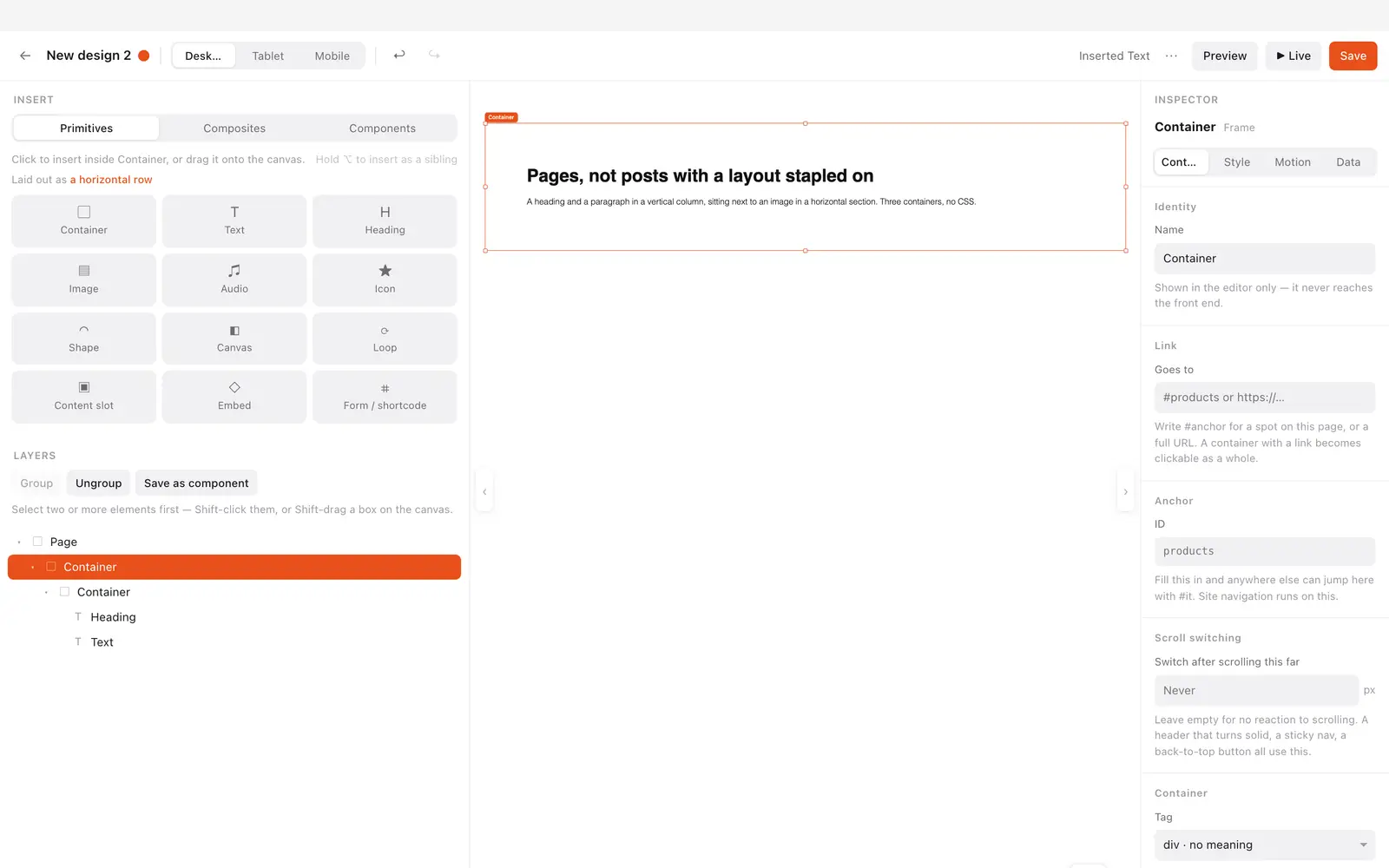Click the scroll switching 'Never' field
1389x868 pixels.
pyautogui.click(x=1256, y=690)
